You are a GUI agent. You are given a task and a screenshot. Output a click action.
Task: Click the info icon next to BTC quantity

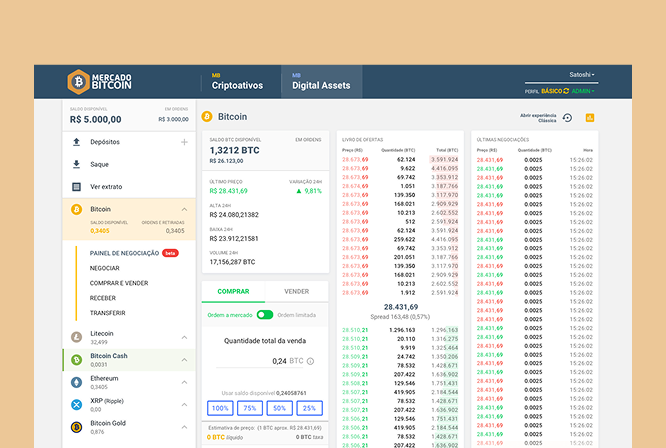click(310, 361)
